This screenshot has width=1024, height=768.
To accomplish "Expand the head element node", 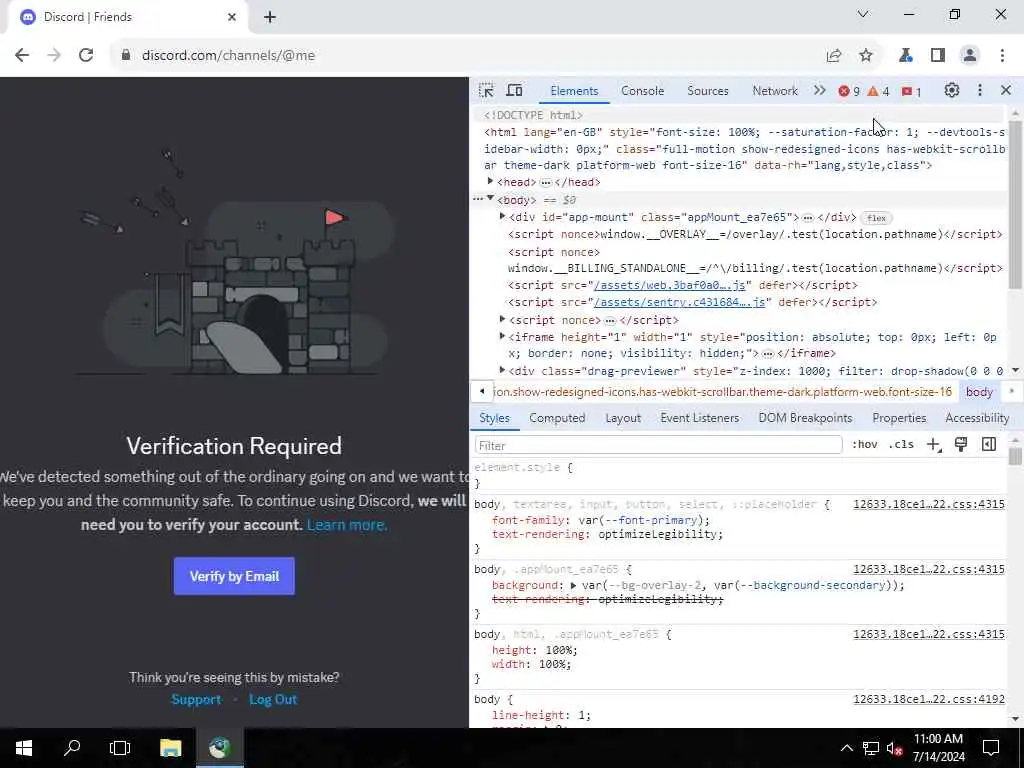I will pyautogui.click(x=490, y=182).
